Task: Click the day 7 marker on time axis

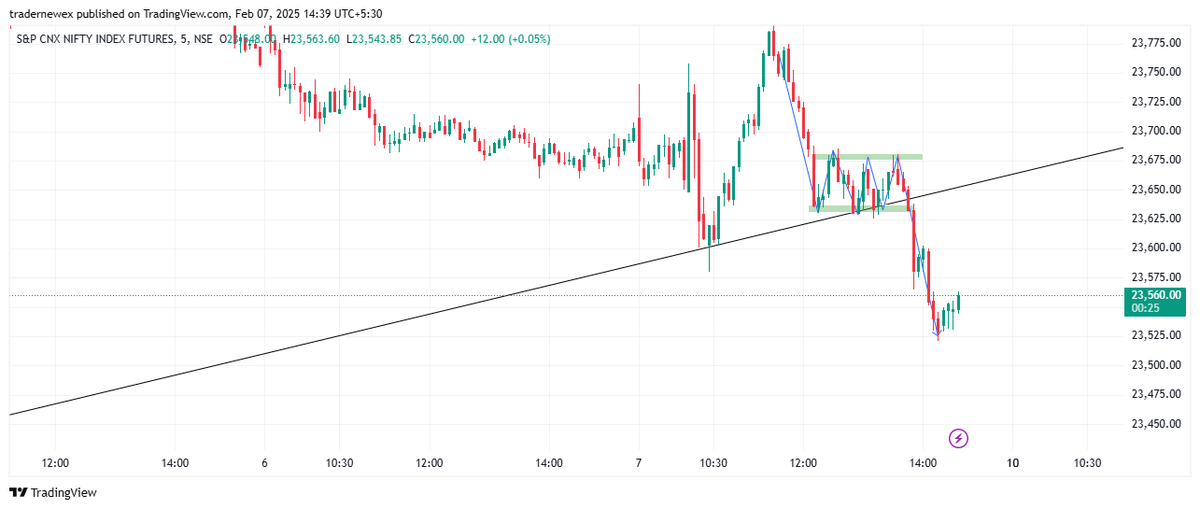Action: pos(639,463)
